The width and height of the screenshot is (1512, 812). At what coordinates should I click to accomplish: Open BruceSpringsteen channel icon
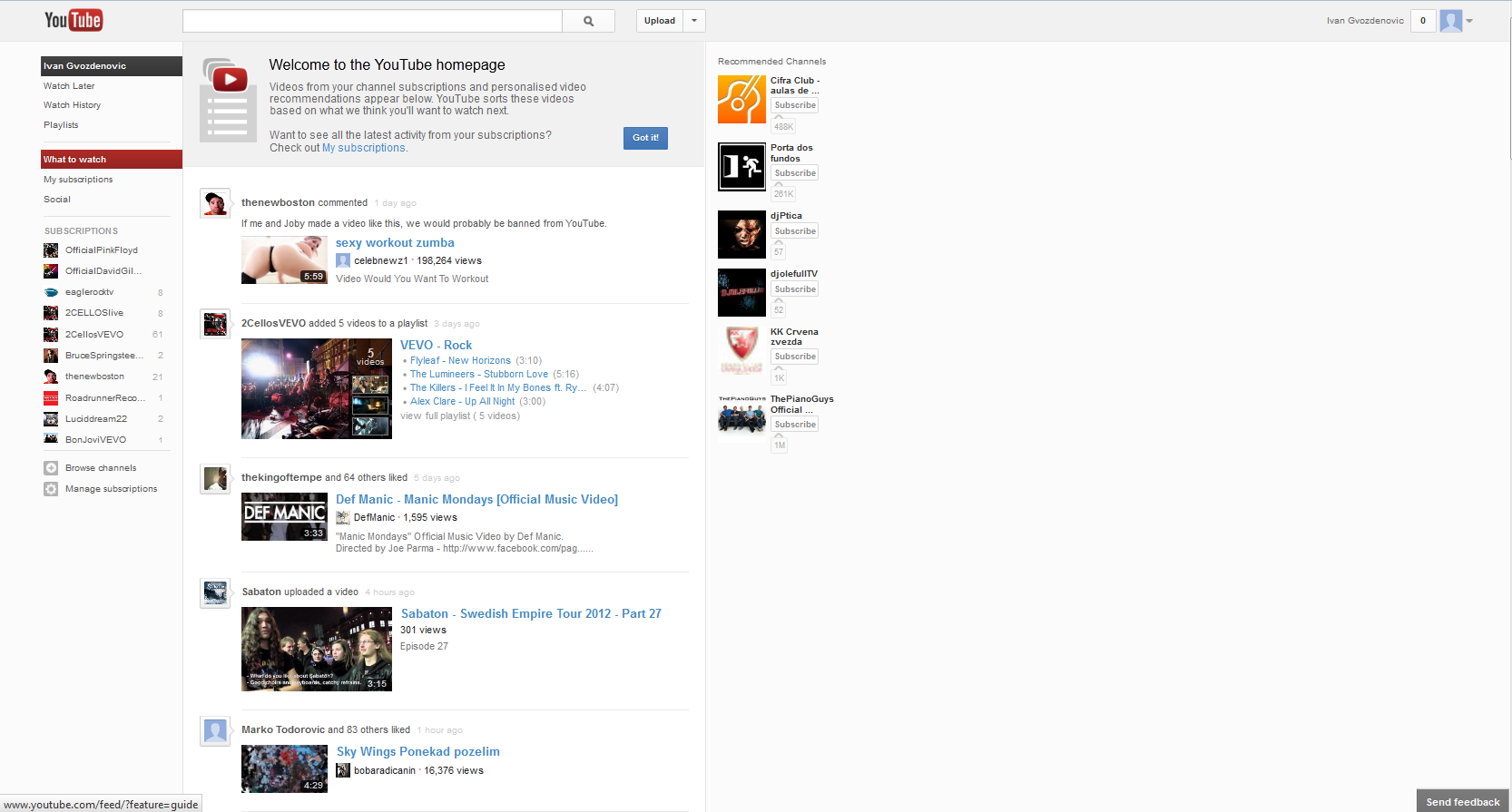coord(51,356)
